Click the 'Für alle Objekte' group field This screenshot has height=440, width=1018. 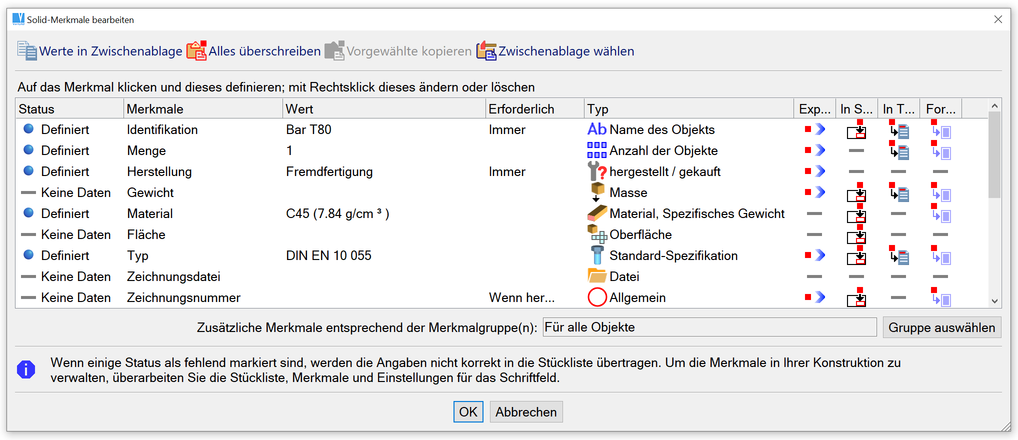(709, 327)
